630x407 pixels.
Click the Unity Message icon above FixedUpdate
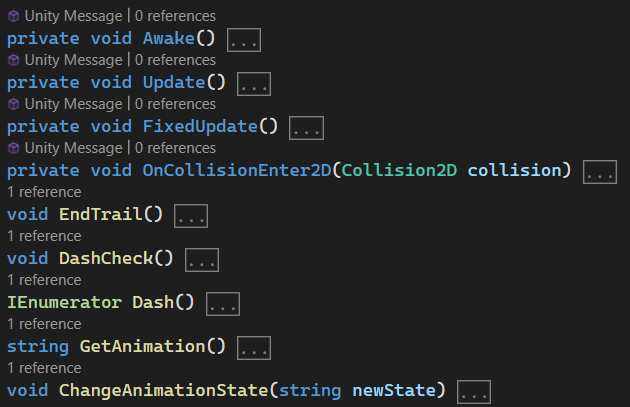(x=14, y=104)
